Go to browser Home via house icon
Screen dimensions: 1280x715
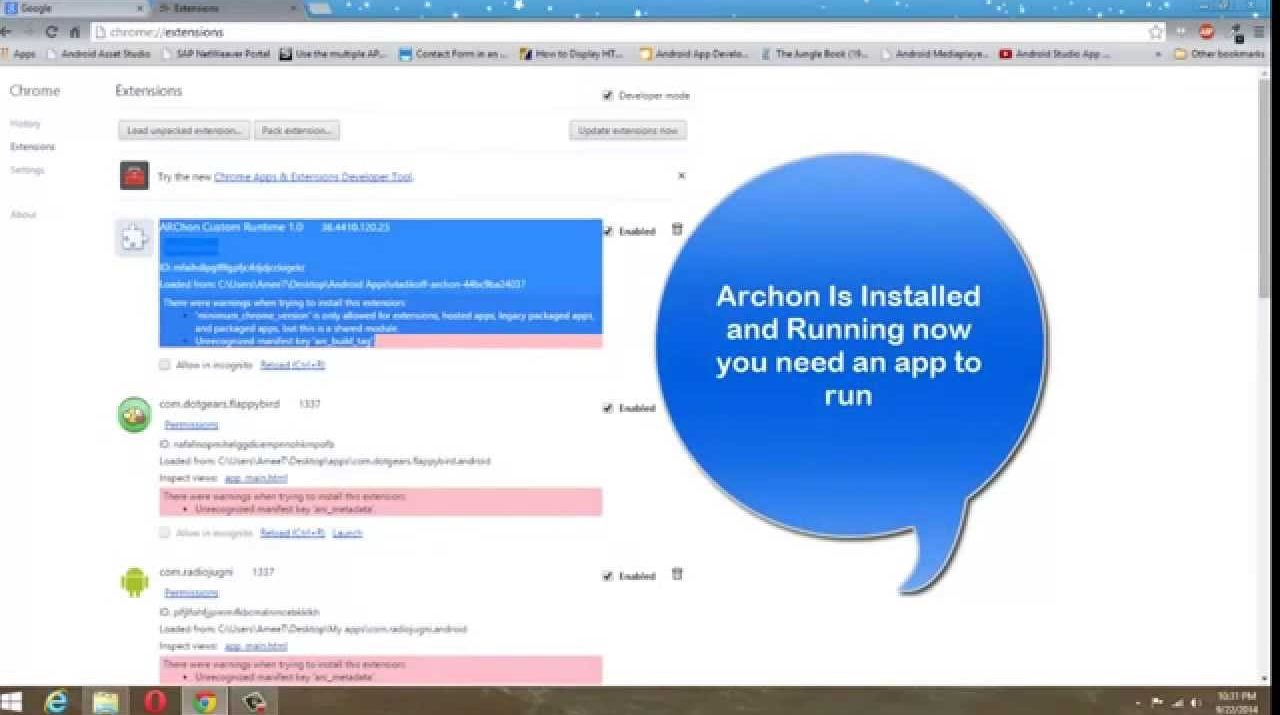click(74, 32)
